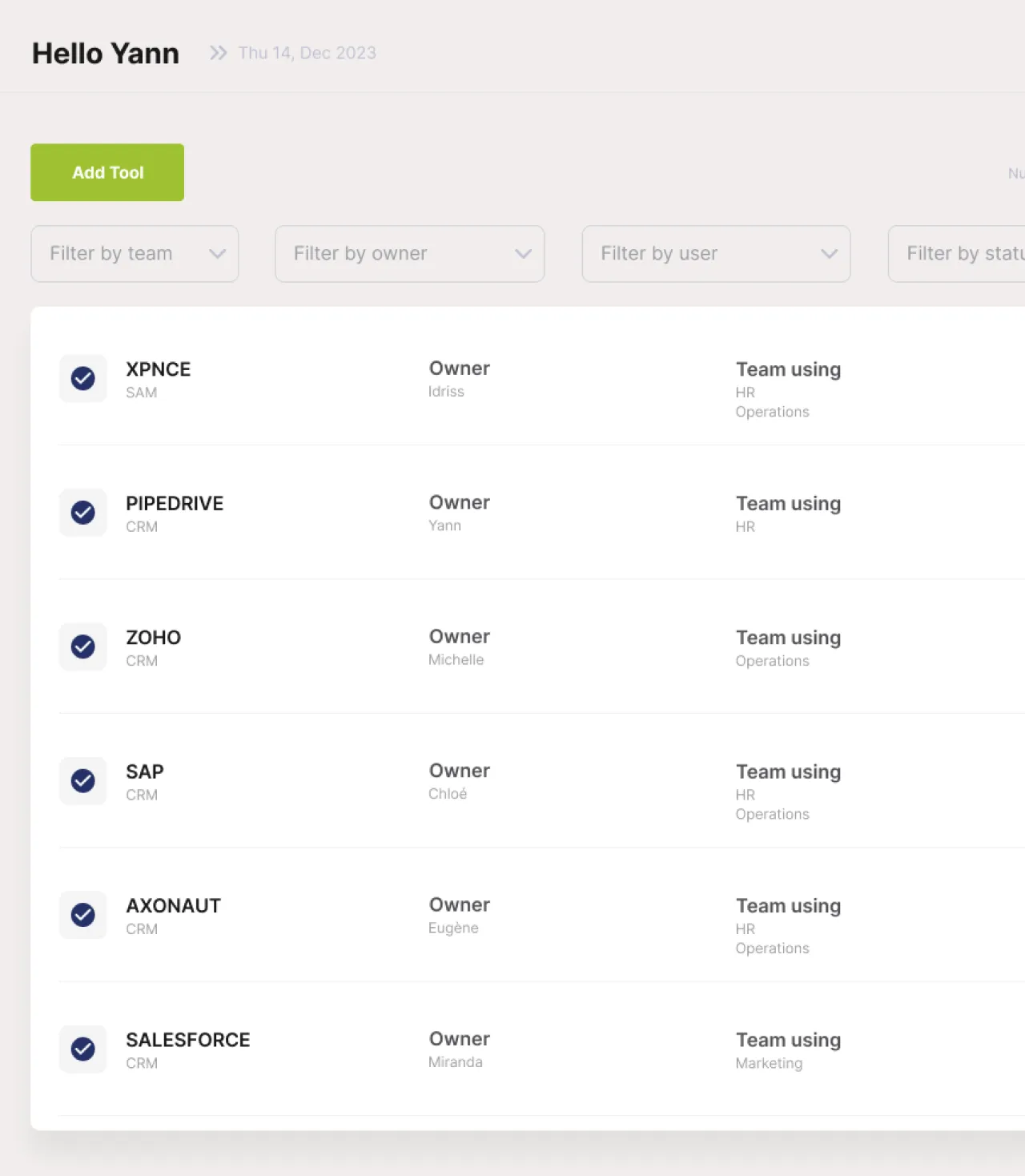
Task: Click the Add Tool button
Action: [x=107, y=172]
